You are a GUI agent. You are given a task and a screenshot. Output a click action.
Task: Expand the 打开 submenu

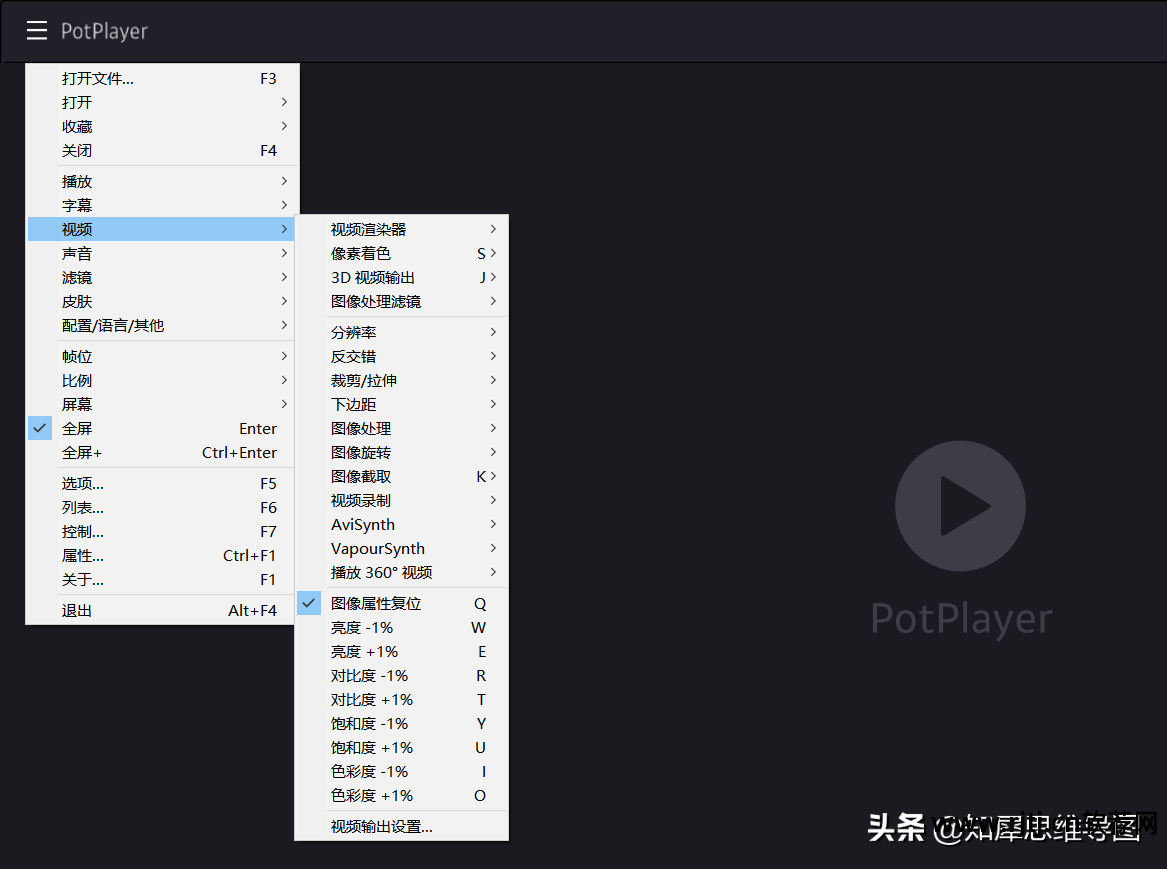162,103
